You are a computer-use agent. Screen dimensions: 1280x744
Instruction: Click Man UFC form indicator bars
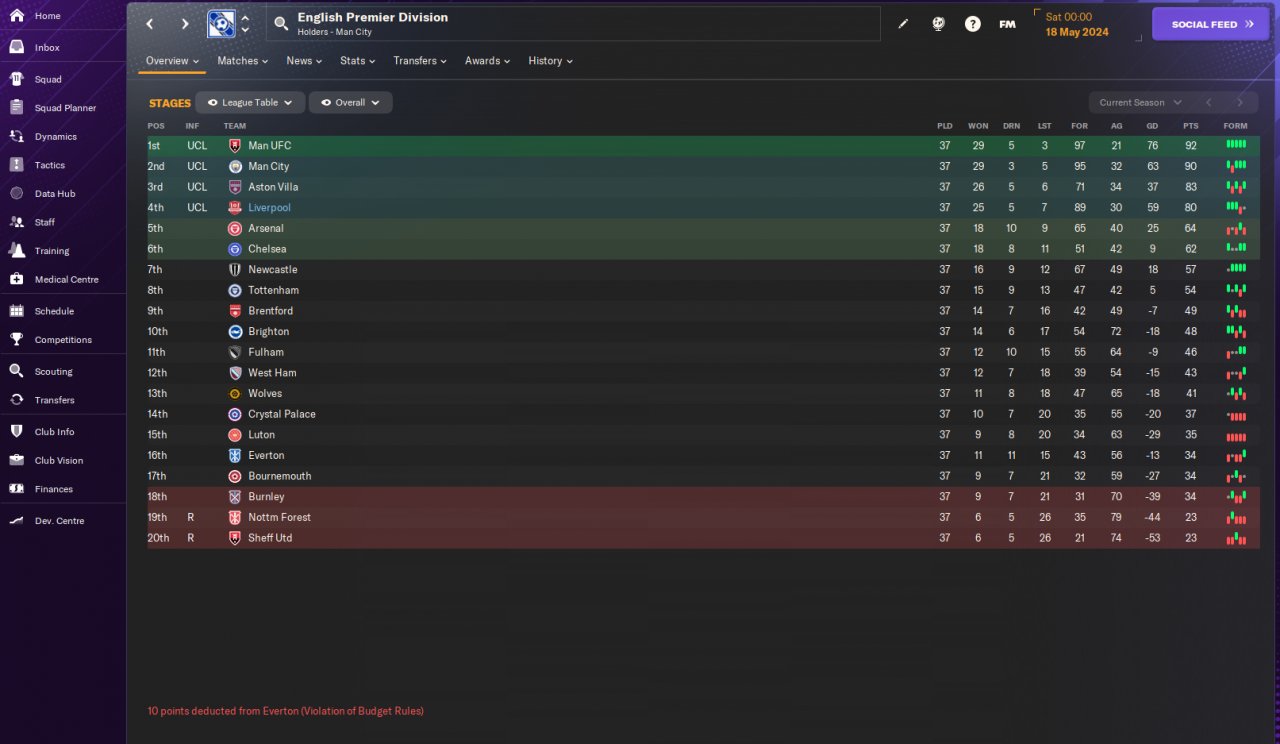point(1236,145)
